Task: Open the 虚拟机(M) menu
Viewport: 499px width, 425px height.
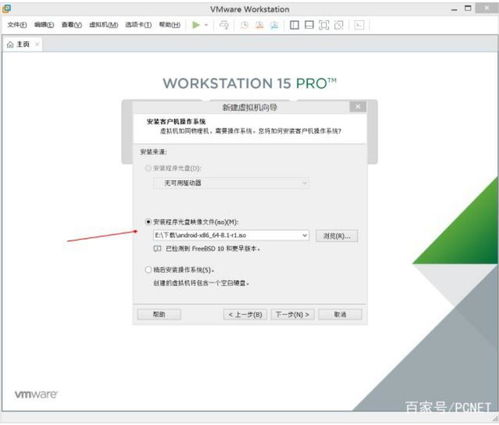Action: [x=104, y=25]
